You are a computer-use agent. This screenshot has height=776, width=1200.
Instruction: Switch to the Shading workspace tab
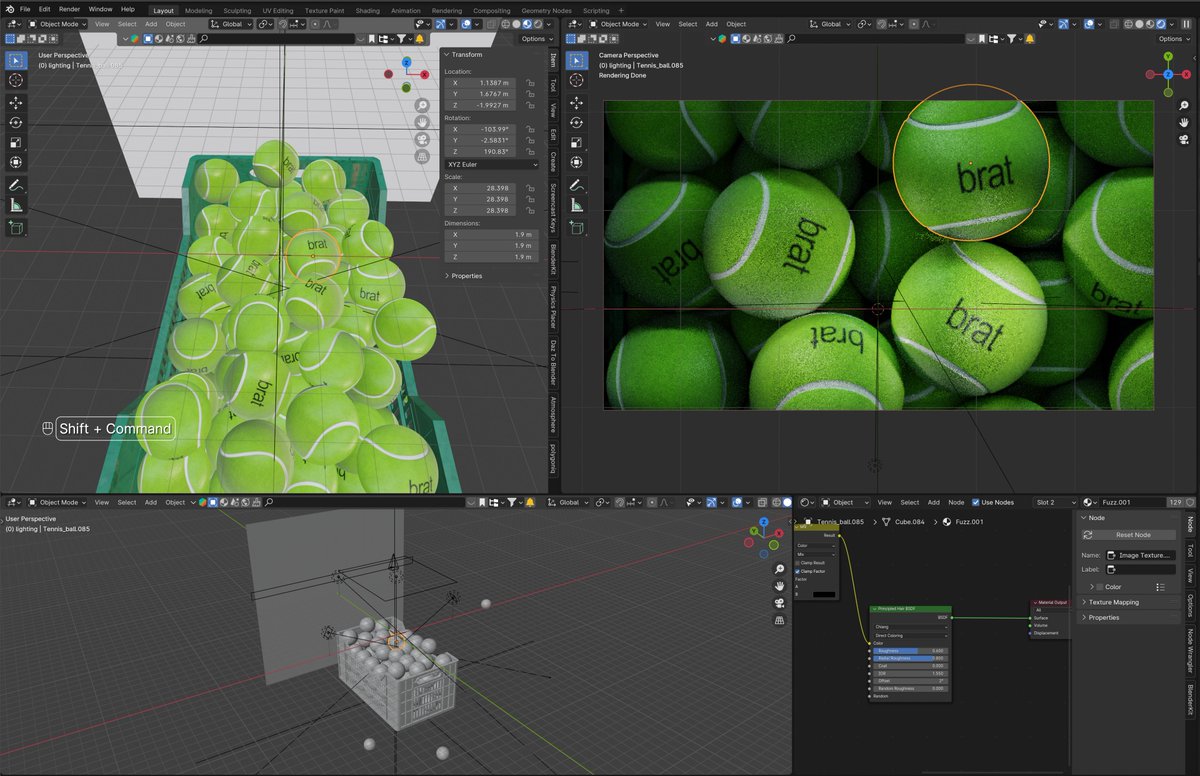tap(368, 10)
